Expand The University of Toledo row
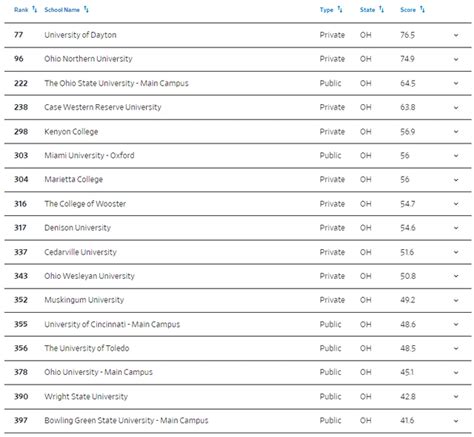 tap(456, 348)
